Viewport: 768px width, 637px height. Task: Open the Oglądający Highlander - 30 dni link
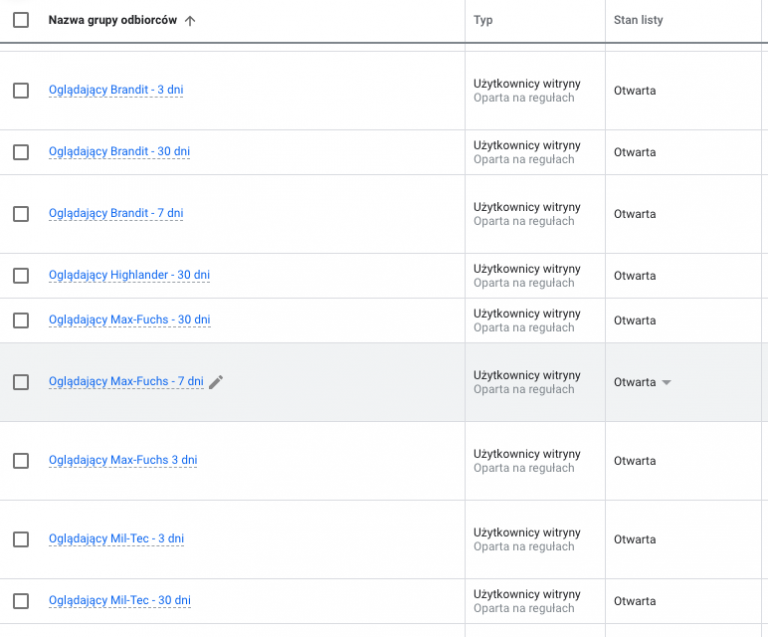[129, 275]
